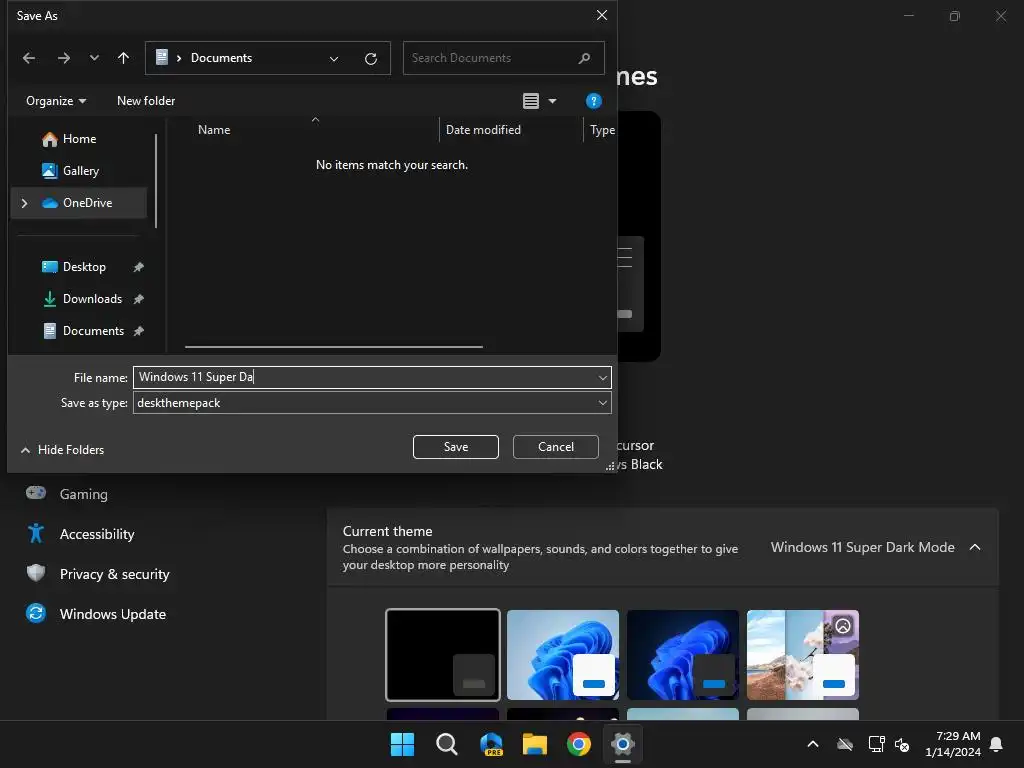The height and width of the screenshot is (768, 1024).
Task: Open more view options dropdown arrow
Action: 552,101
